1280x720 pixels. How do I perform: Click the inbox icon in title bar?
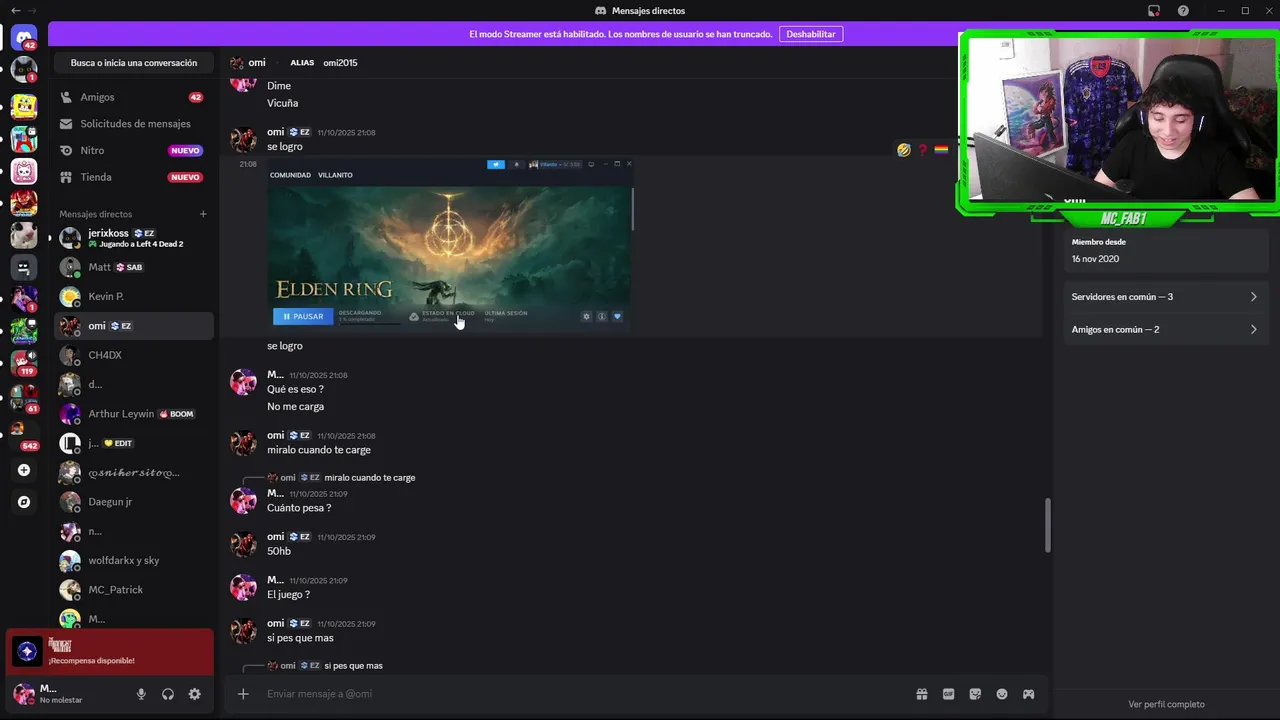(1154, 11)
